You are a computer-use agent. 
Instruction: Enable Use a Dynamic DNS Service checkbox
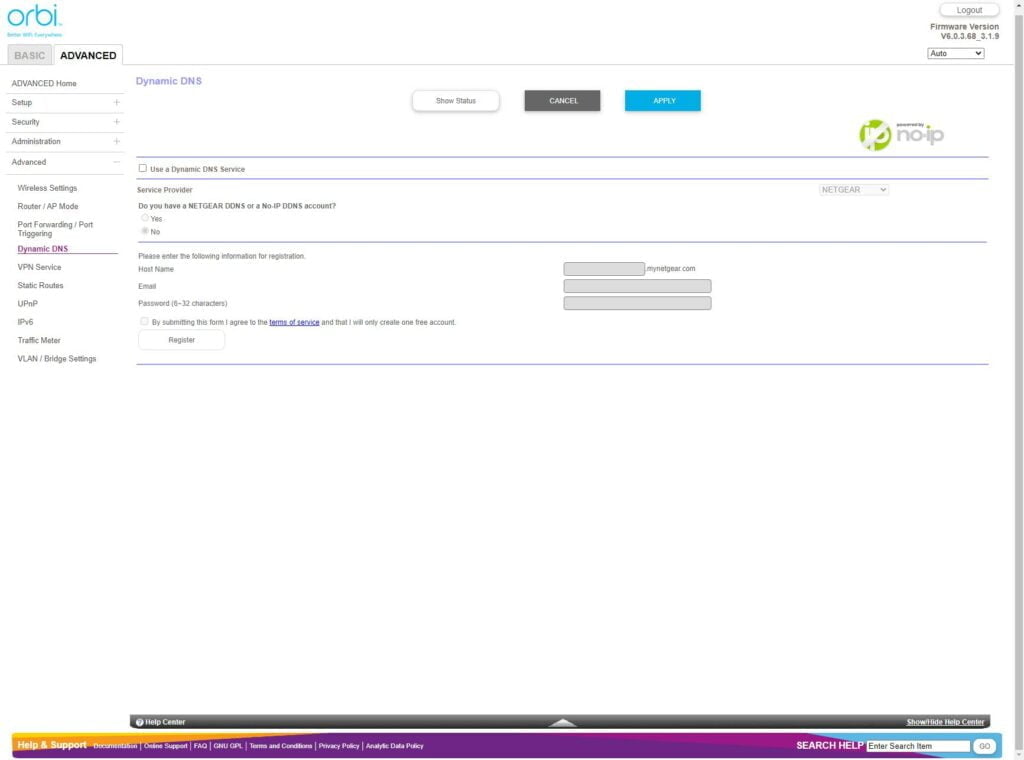(x=143, y=169)
